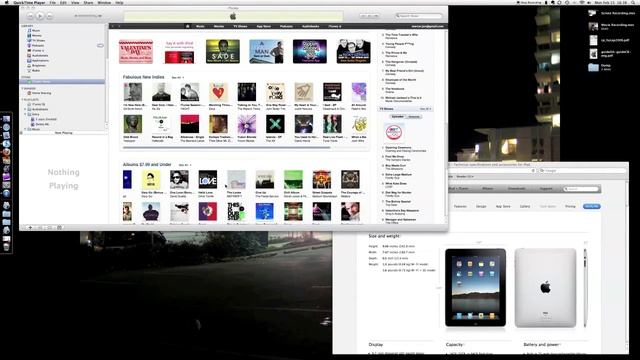Open Radio in the iTunes sidebar
This screenshot has height=360, width=640.
pyautogui.click(x=36, y=70)
